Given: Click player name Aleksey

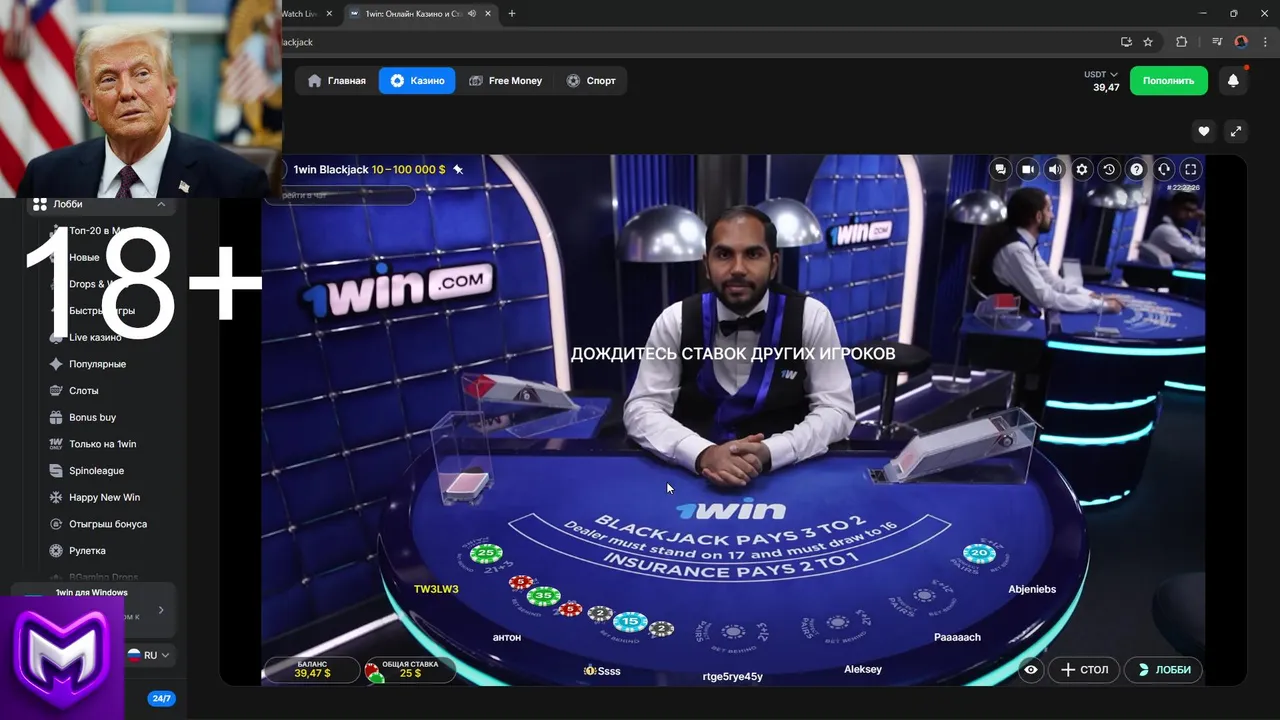Looking at the screenshot, I should tap(863, 669).
